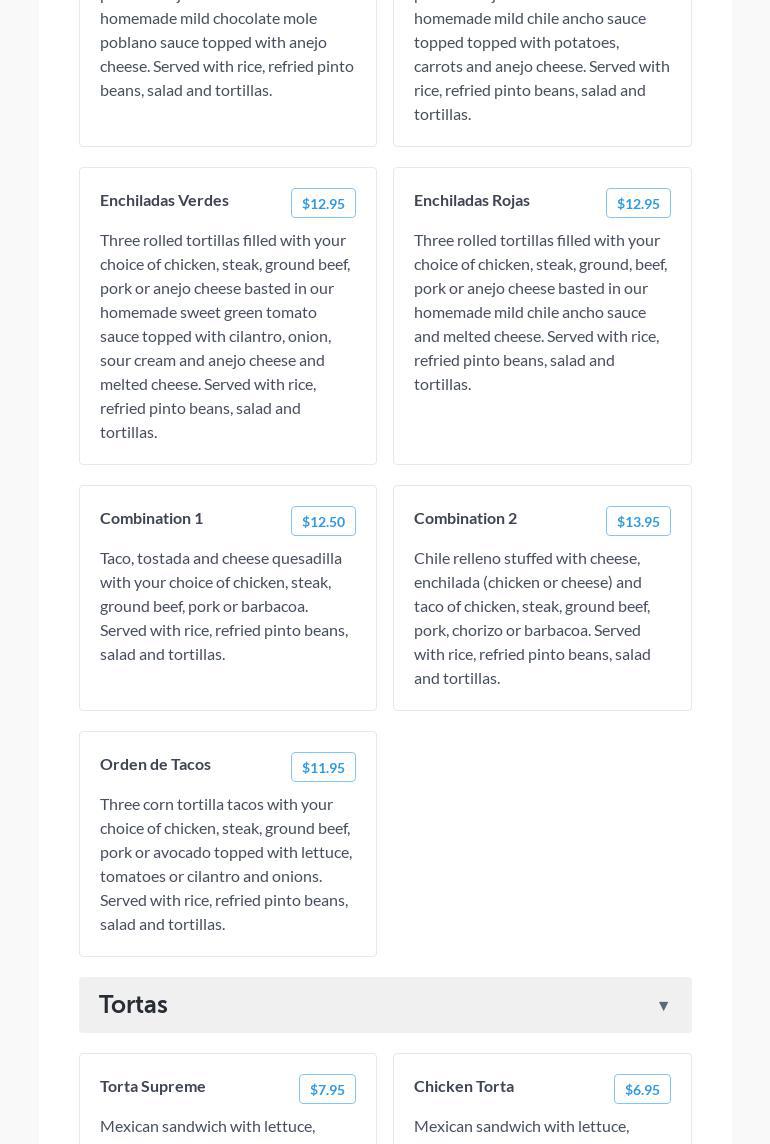The image size is (770, 1144).
Task: Click the Enchiladas Rojas $12.95 price button
Action: 638,204
